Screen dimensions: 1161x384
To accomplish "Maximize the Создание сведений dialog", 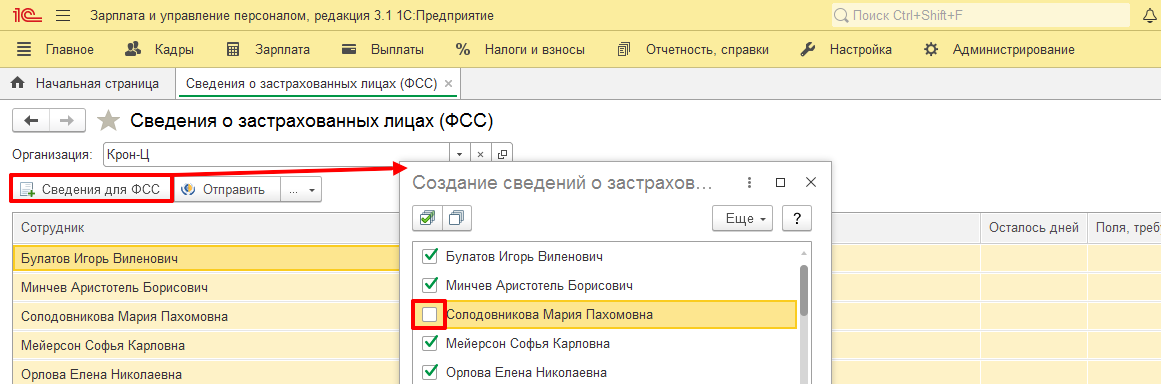I will [780, 183].
